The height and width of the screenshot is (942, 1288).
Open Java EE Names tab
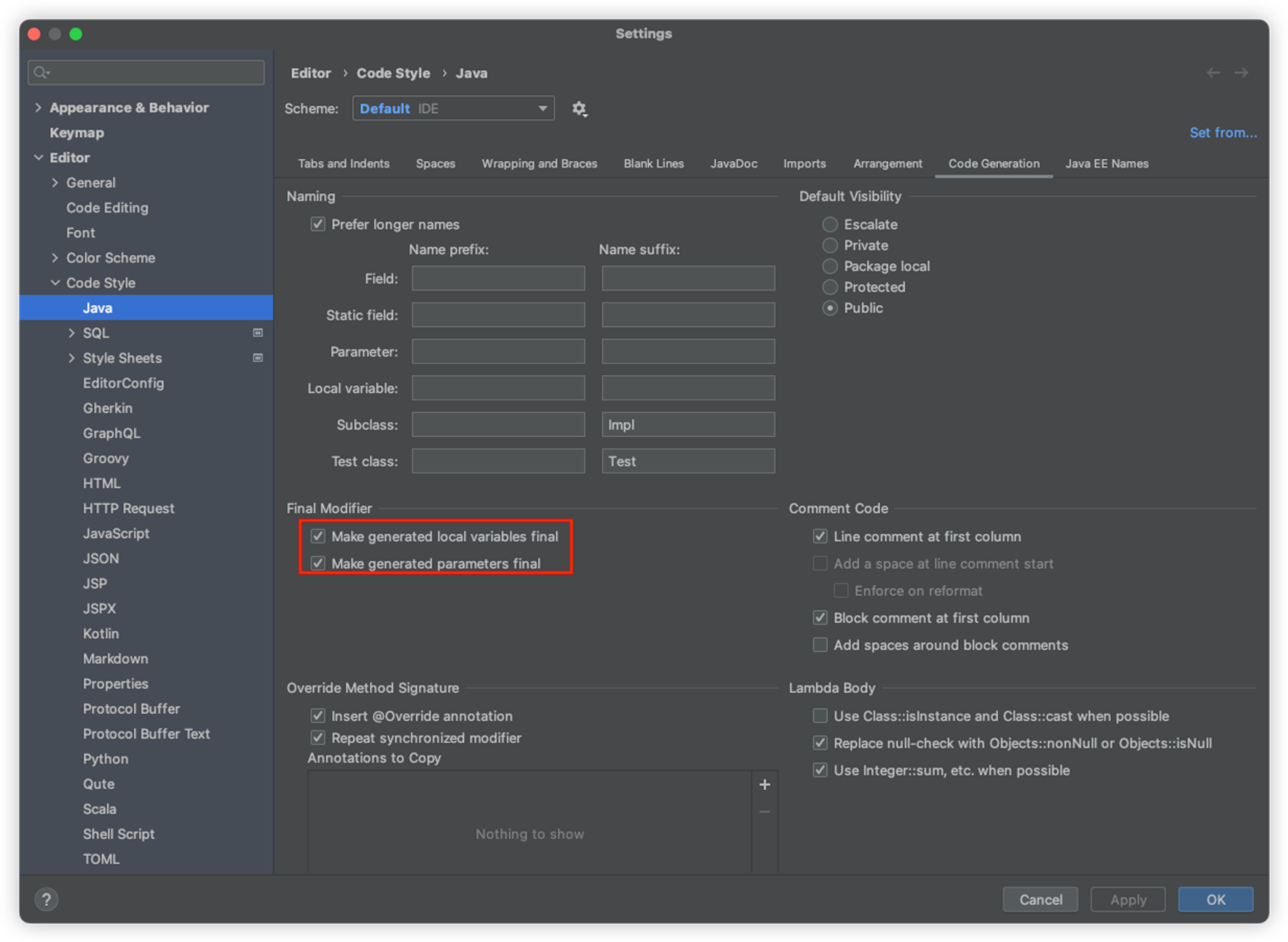tap(1106, 164)
